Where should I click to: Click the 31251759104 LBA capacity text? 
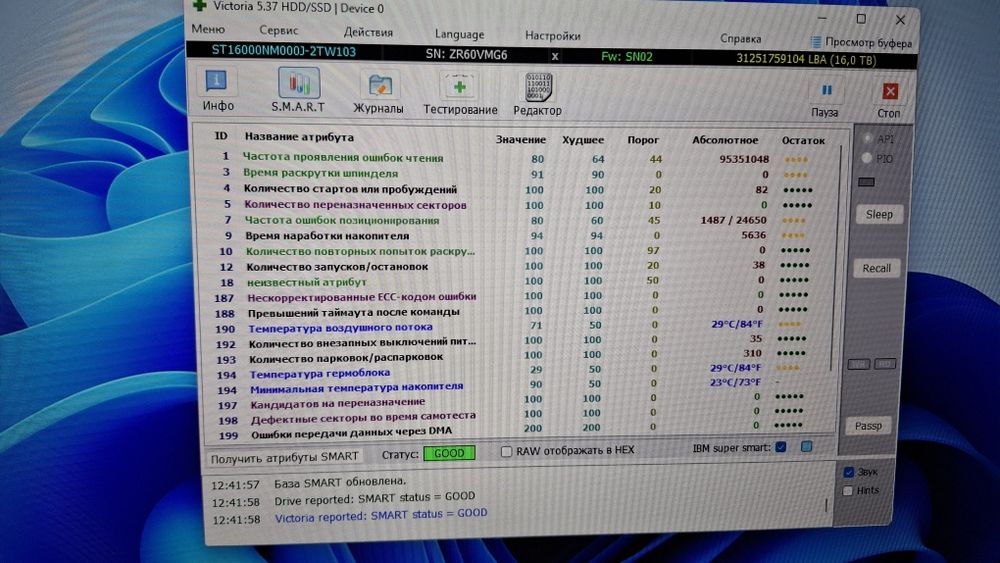(x=806, y=60)
